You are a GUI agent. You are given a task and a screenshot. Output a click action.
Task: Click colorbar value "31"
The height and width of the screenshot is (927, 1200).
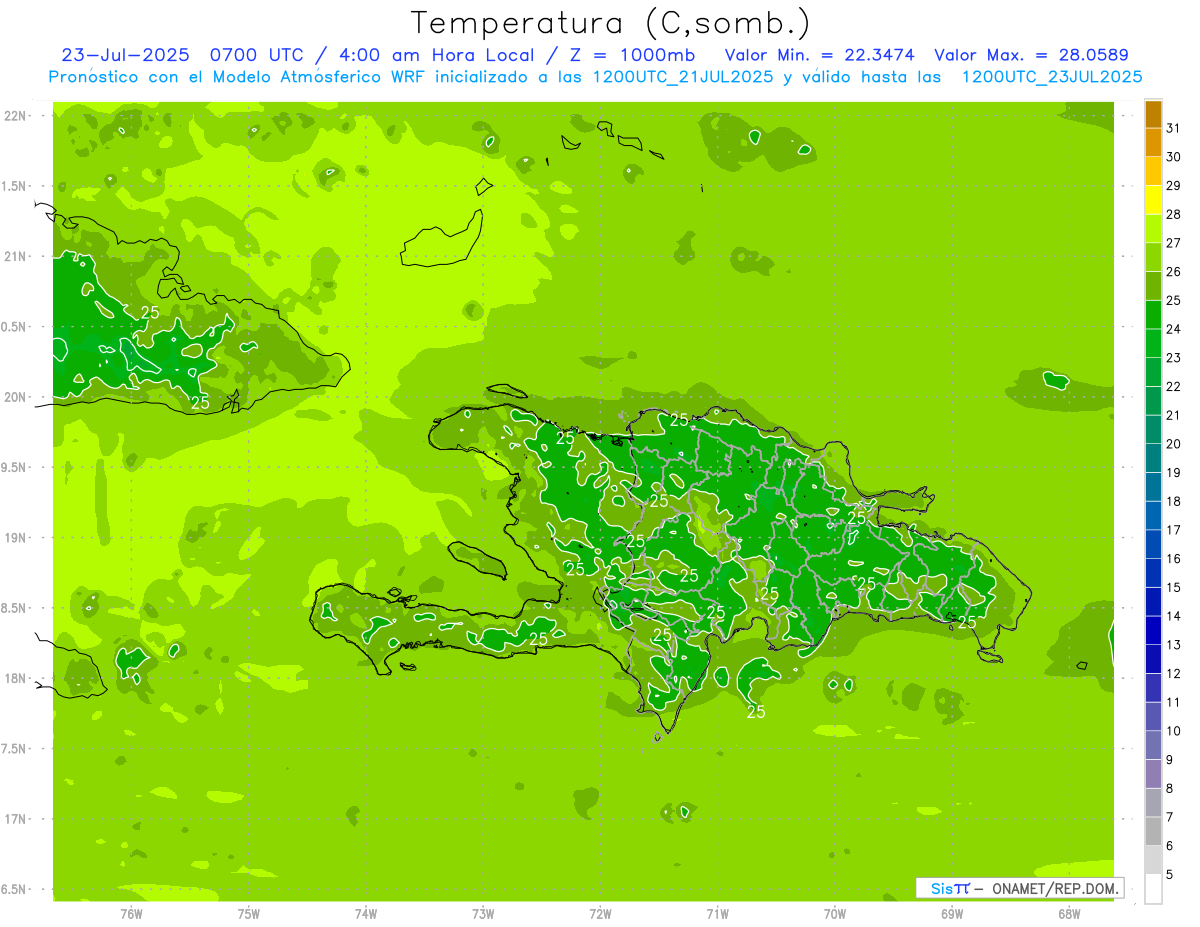pos(1174,128)
